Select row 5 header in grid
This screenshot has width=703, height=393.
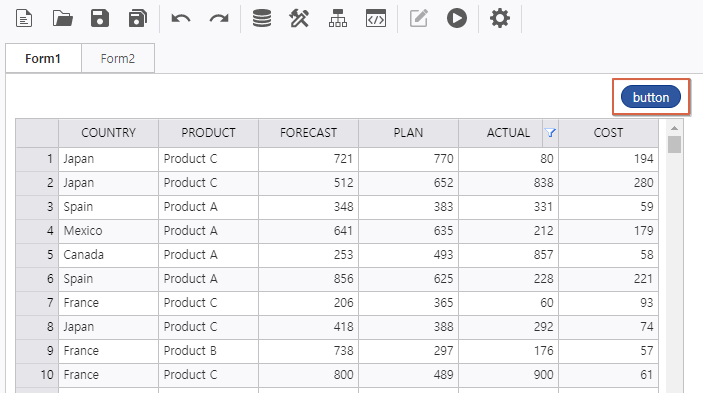coord(37,255)
